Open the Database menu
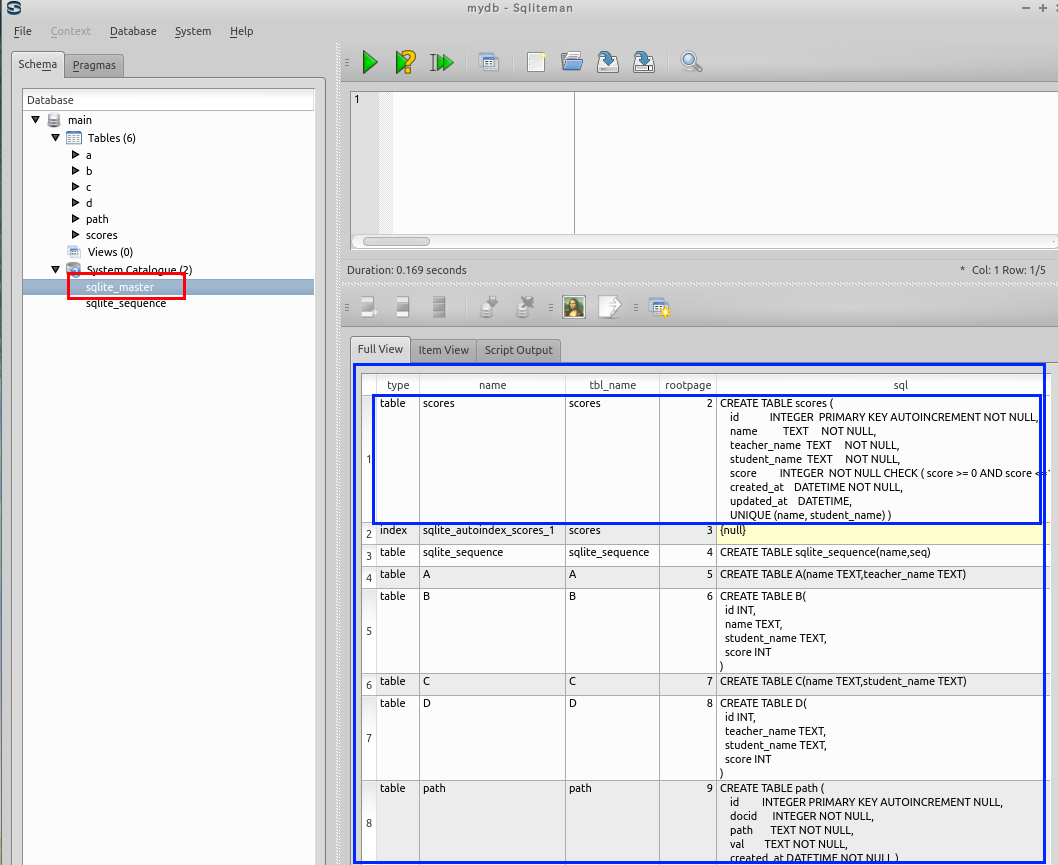 133,31
